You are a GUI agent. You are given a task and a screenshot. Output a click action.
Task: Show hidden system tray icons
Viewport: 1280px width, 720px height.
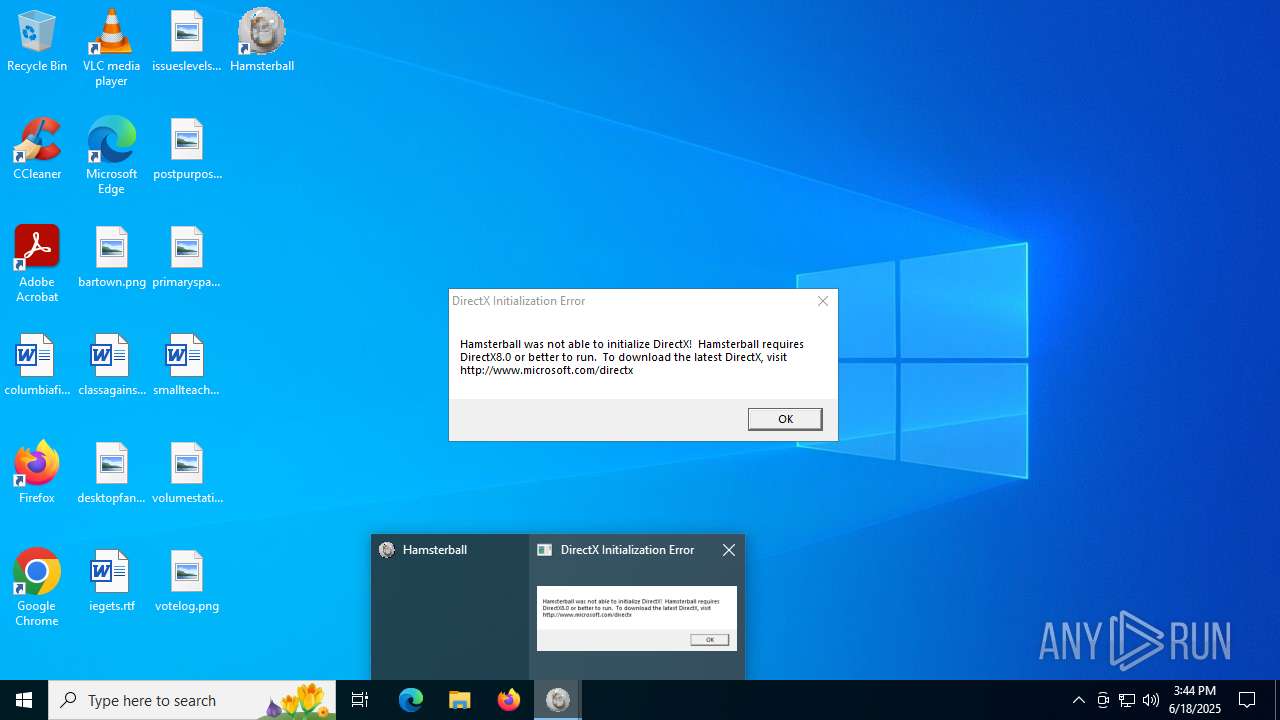click(x=1079, y=700)
